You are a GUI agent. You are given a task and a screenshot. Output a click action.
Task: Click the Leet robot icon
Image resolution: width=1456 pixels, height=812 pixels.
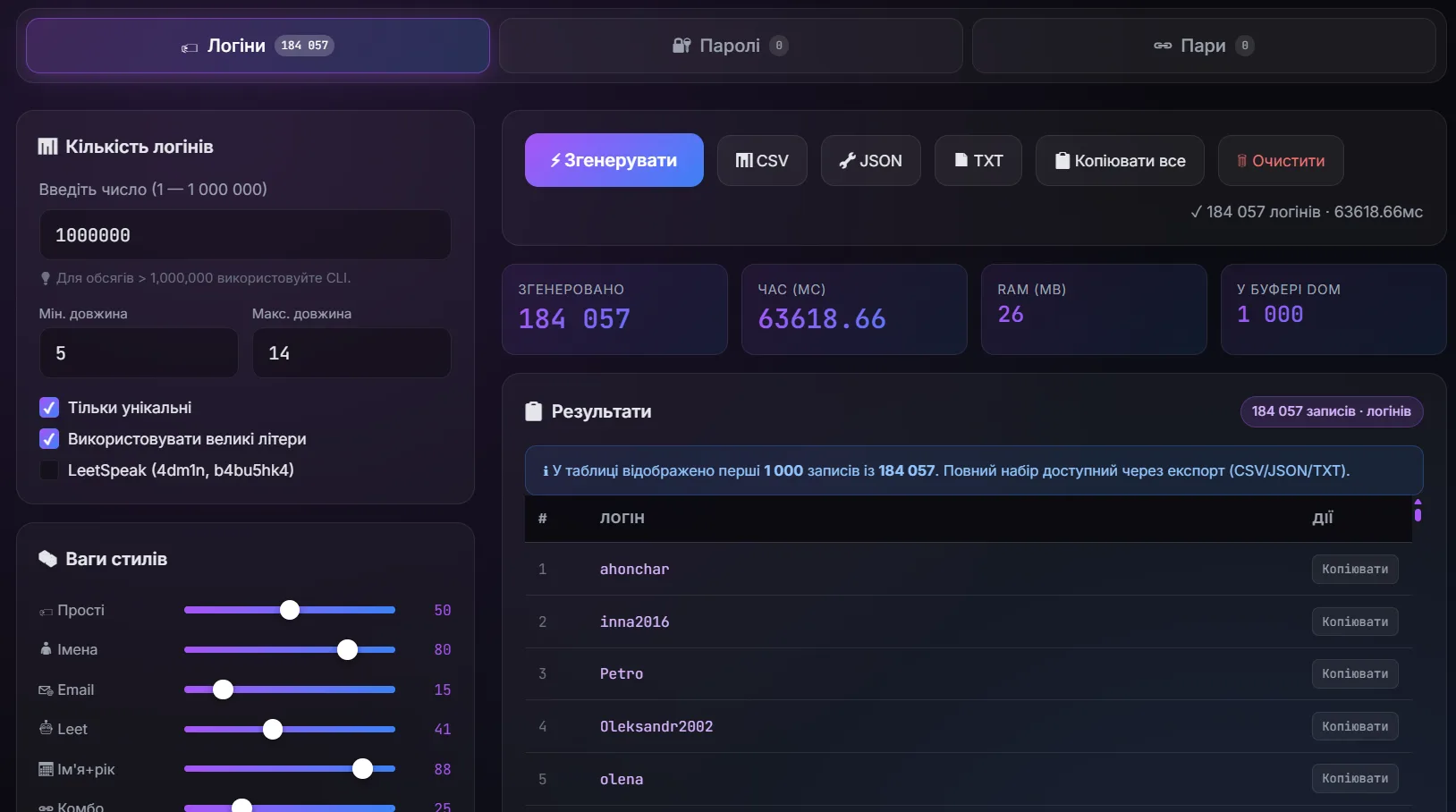coord(46,728)
